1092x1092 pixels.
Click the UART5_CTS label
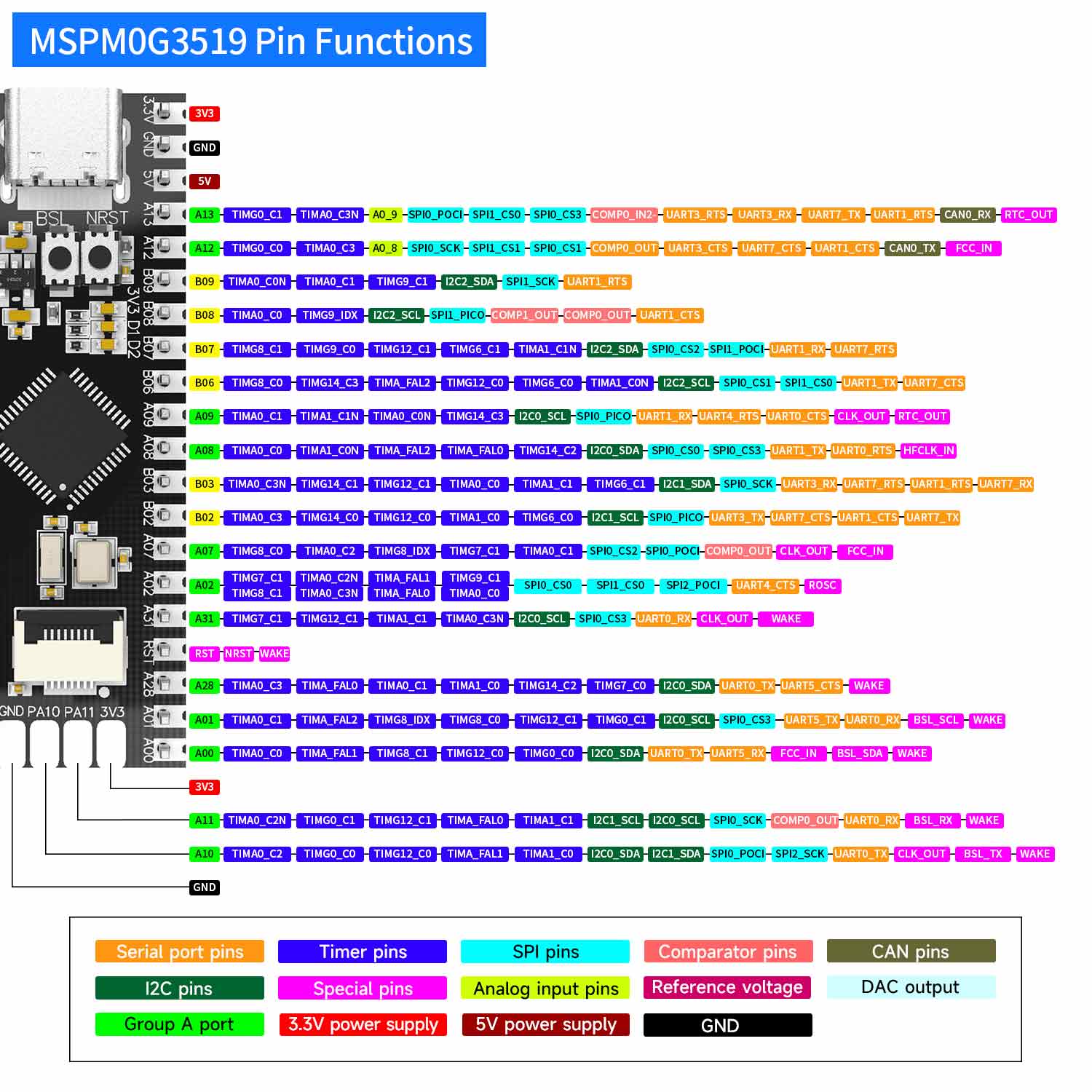(810, 686)
